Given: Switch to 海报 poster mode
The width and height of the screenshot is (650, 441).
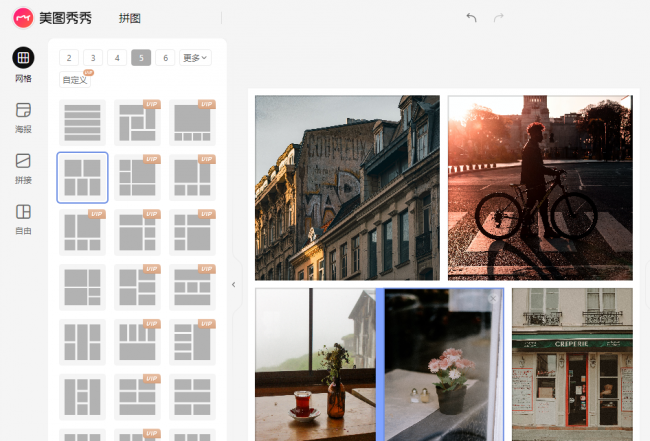Looking at the screenshot, I should [x=23, y=118].
